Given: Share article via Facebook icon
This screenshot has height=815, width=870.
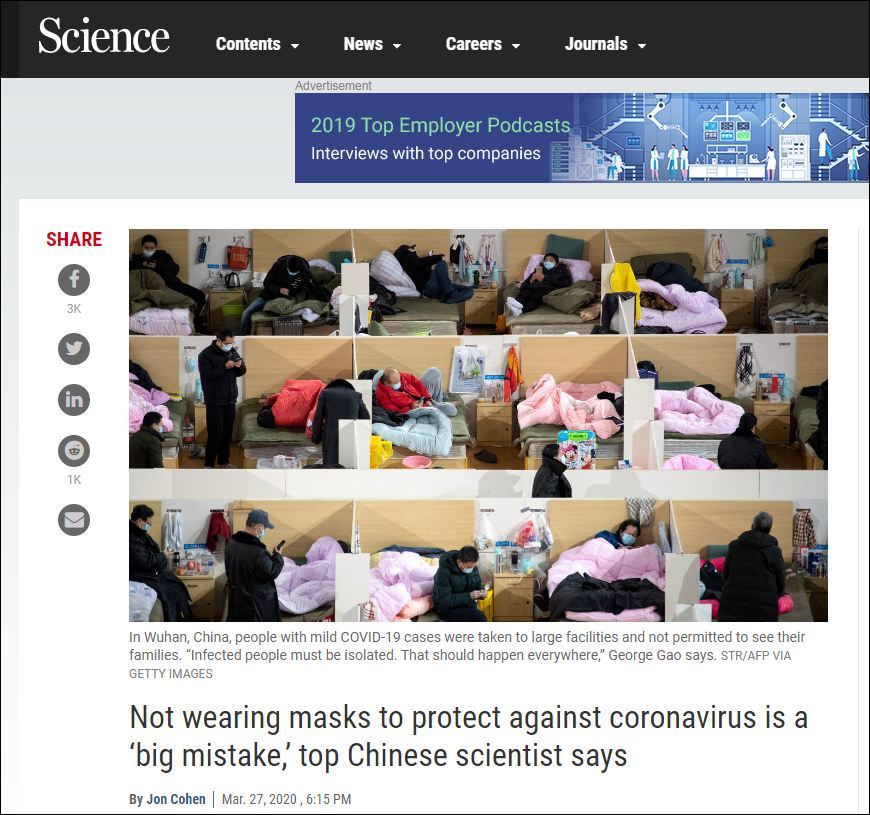Looking at the screenshot, I should pos(74,280).
